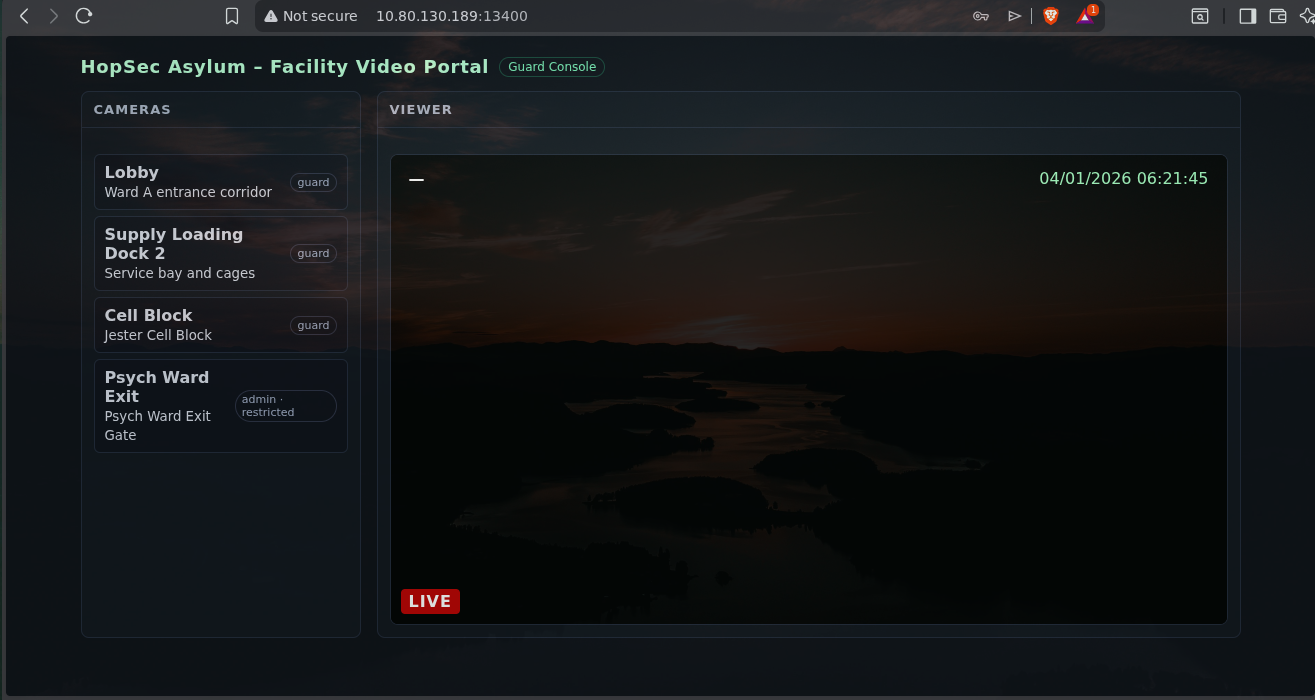Open the saved passwords key icon
The width and height of the screenshot is (1315, 700).
[x=981, y=16]
